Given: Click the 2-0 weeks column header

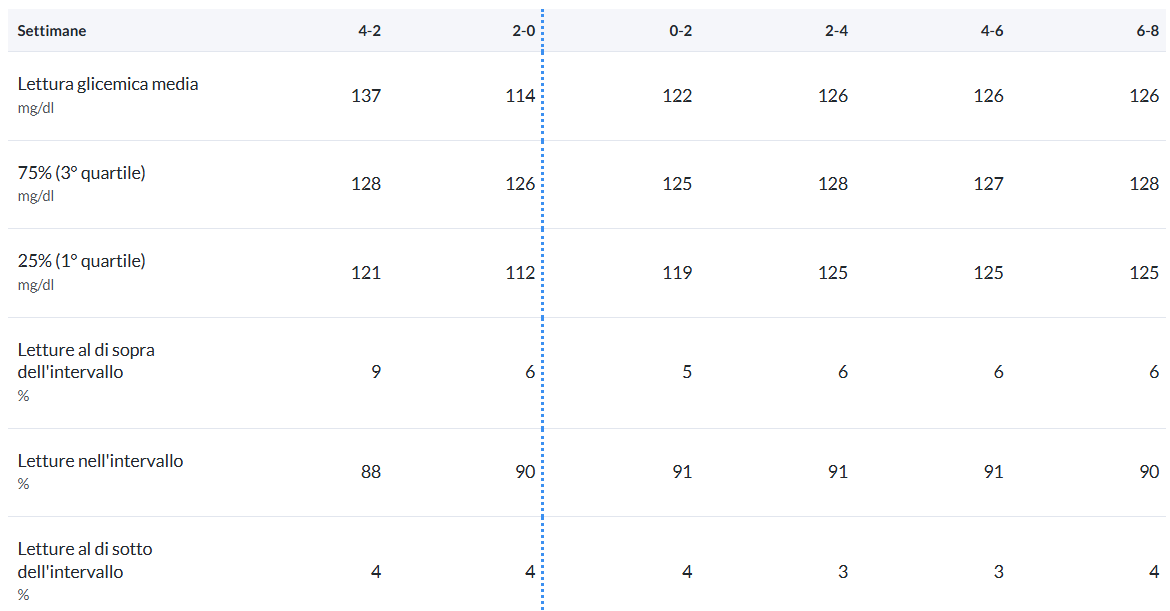Looking at the screenshot, I should [x=524, y=31].
